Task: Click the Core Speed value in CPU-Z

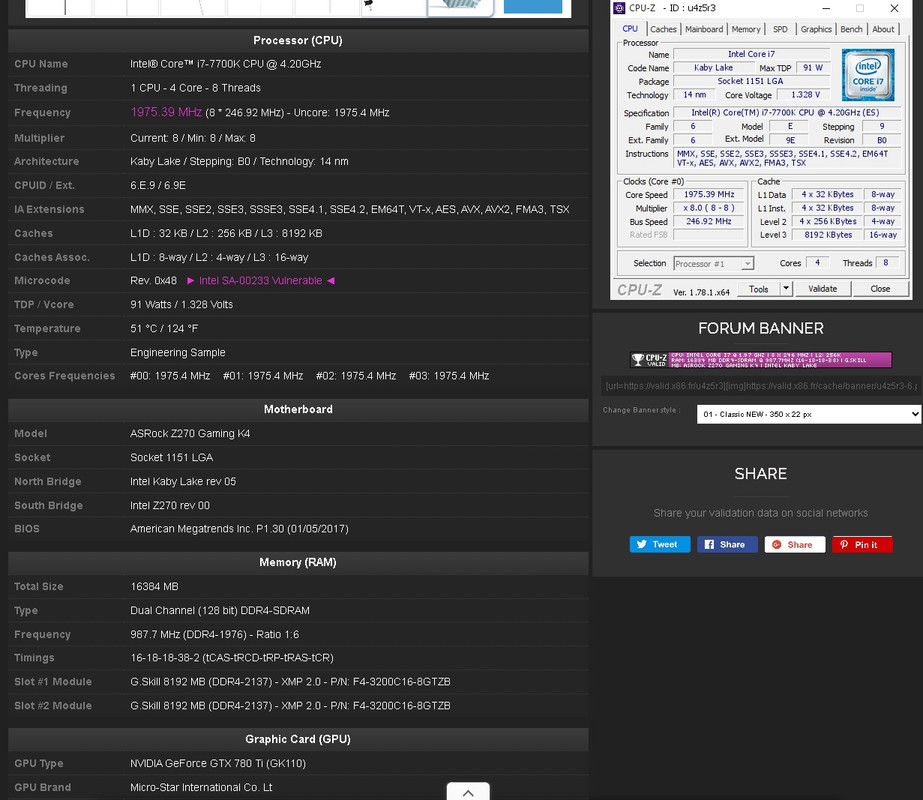Action: 709,194
